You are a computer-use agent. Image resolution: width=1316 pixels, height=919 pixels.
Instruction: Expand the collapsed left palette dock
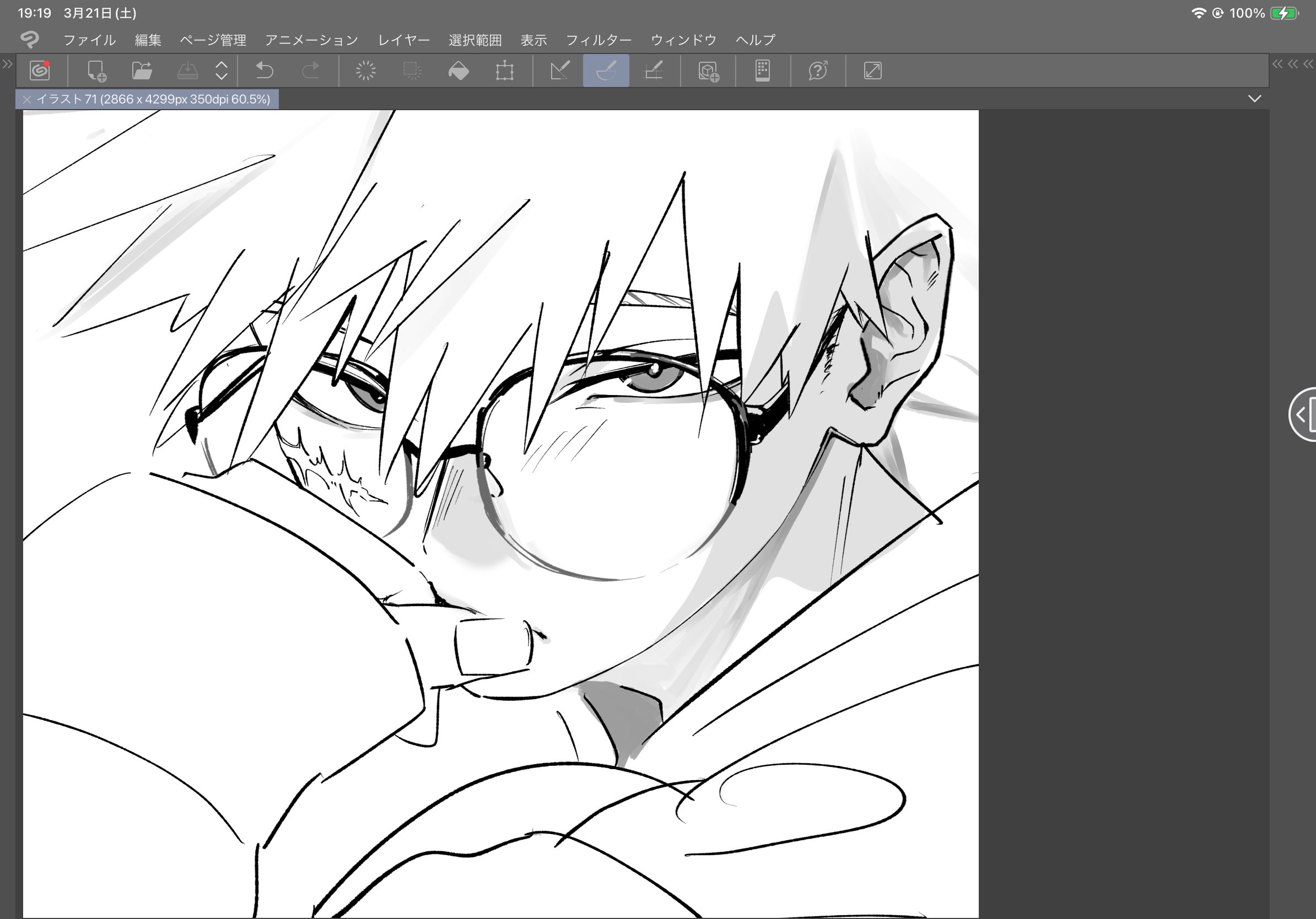(7, 63)
